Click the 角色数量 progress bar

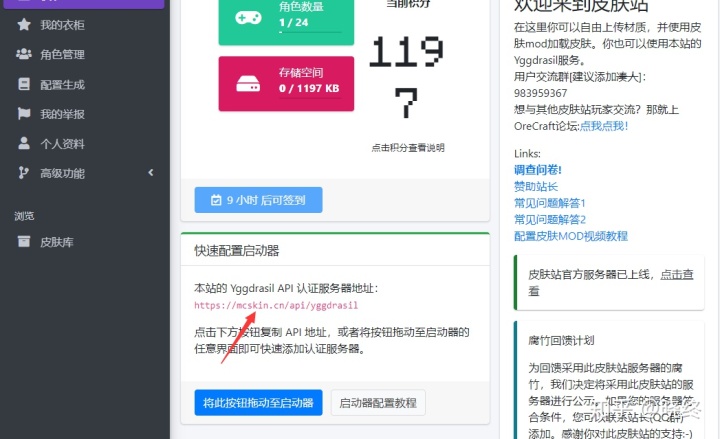(x=310, y=32)
